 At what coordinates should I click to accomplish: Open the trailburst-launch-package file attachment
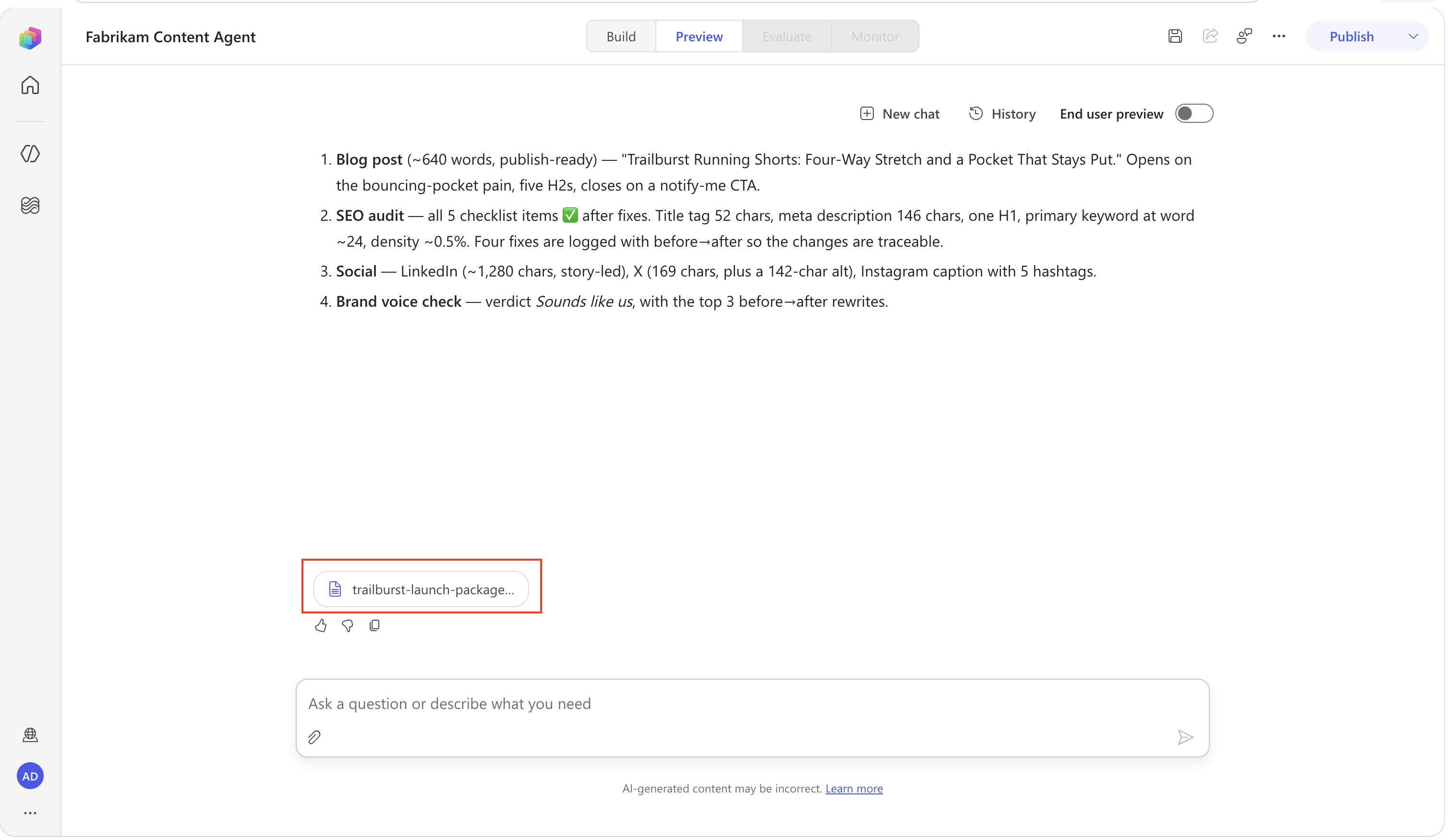click(421, 589)
